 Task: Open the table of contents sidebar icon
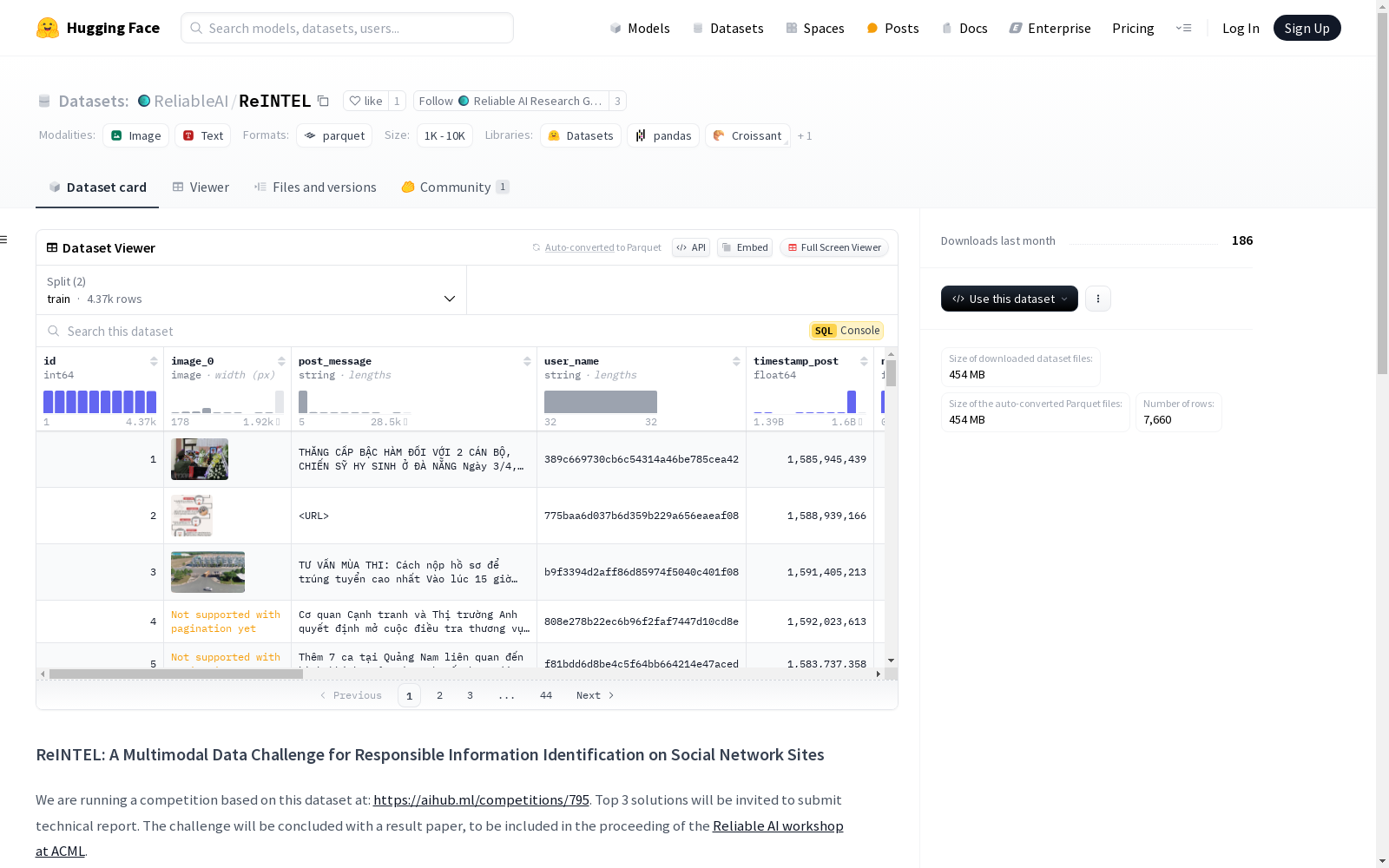point(4,240)
